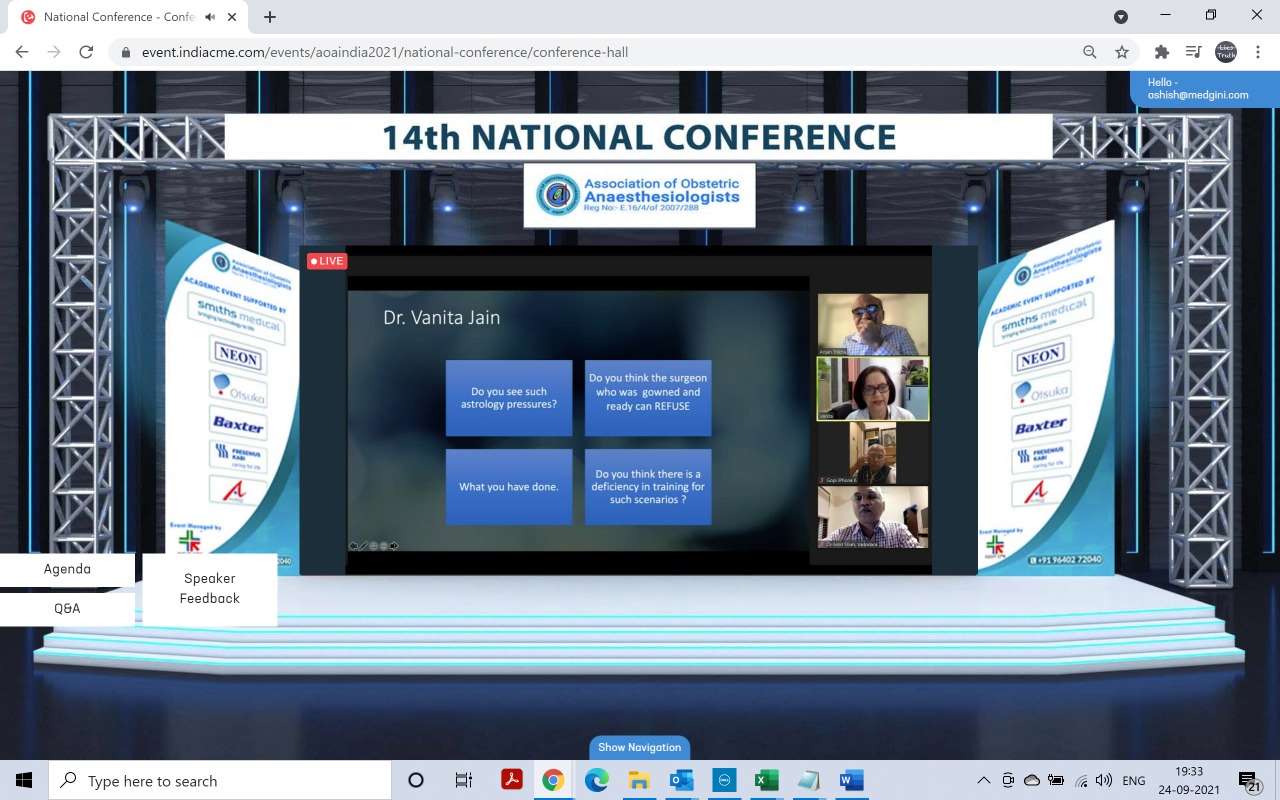Click the 'What you have done.' box
Viewport: 1280px width, 800px height.
pyautogui.click(x=509, y=487)
